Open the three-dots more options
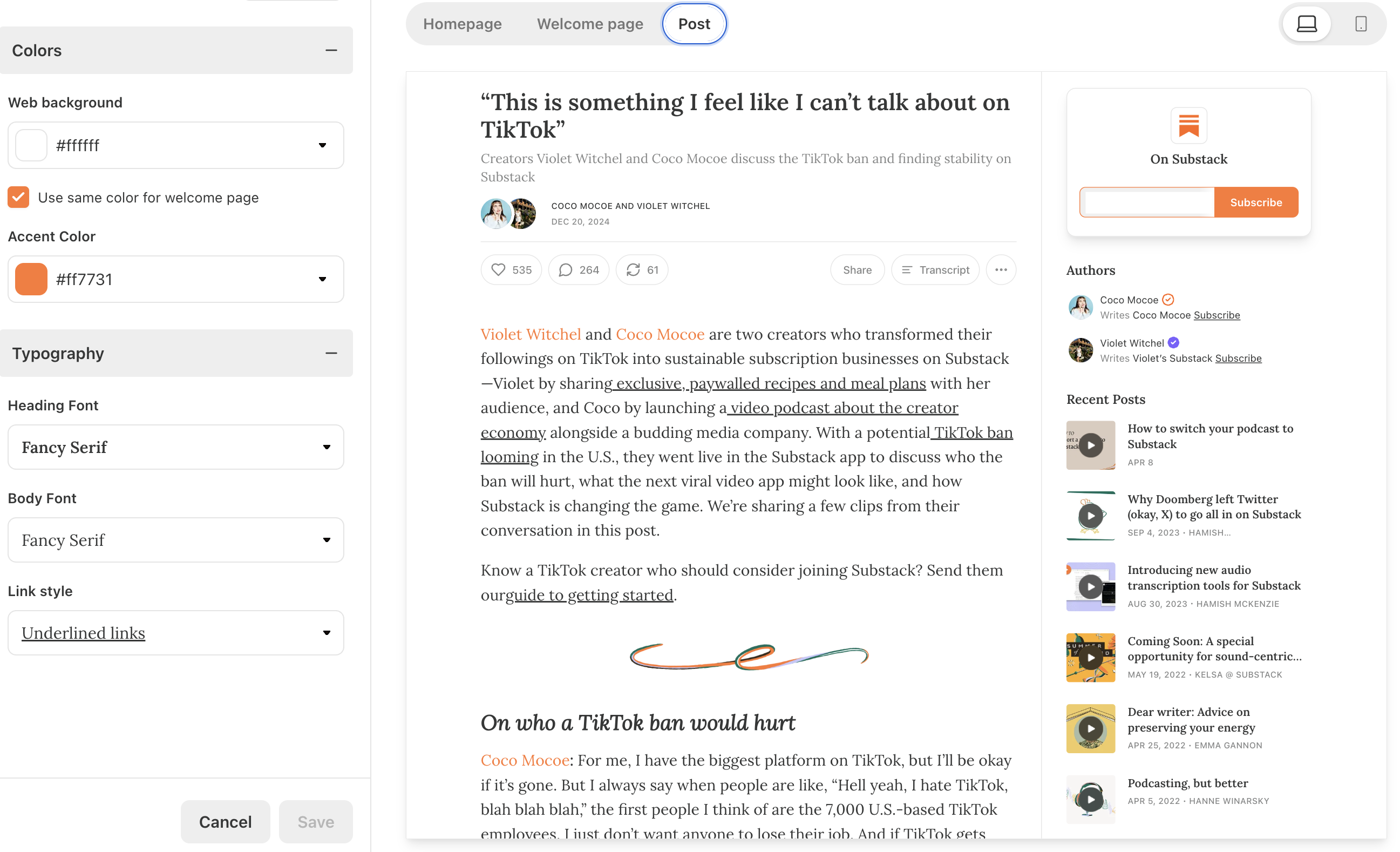This screenshot has width=1400, height=852. [x=1001, y=269]
